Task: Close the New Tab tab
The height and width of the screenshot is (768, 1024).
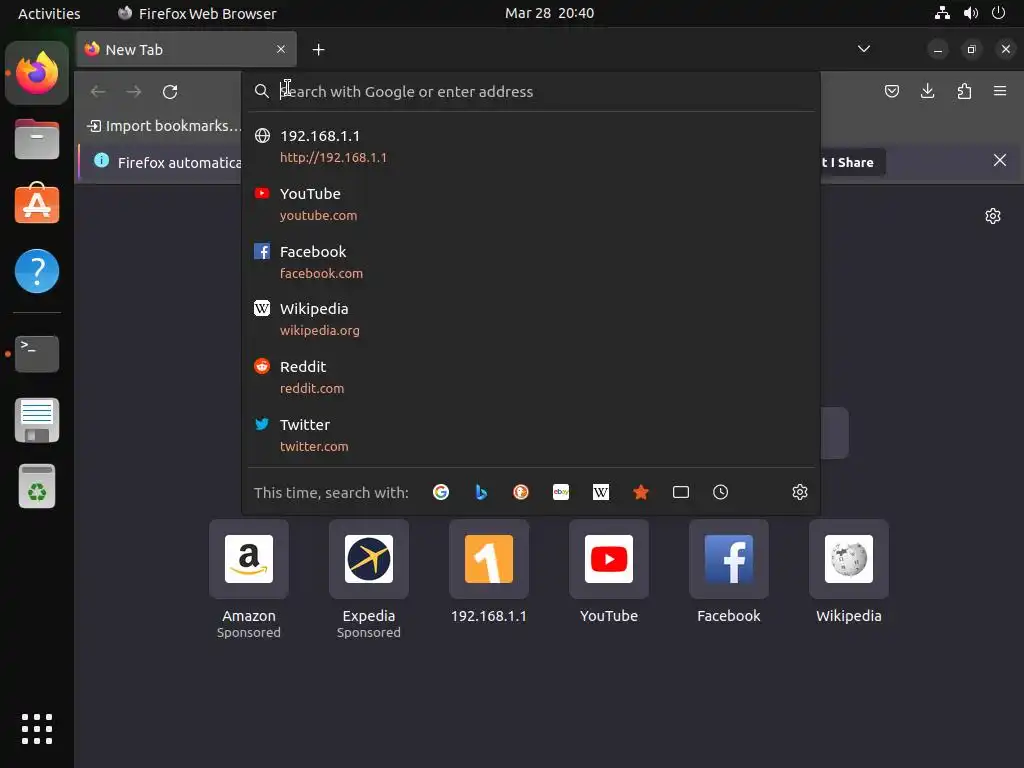Action: (281, 50)
